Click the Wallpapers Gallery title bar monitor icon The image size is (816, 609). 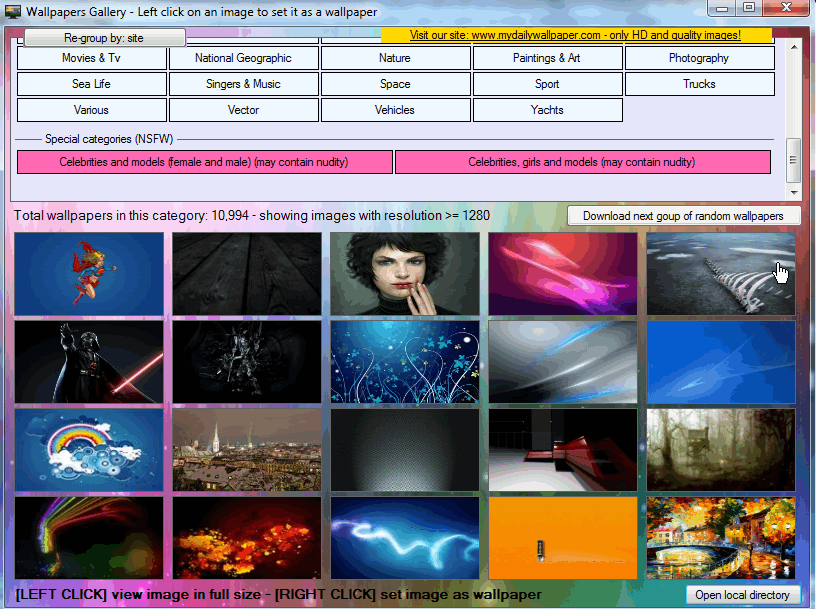(x=12, y=11)
